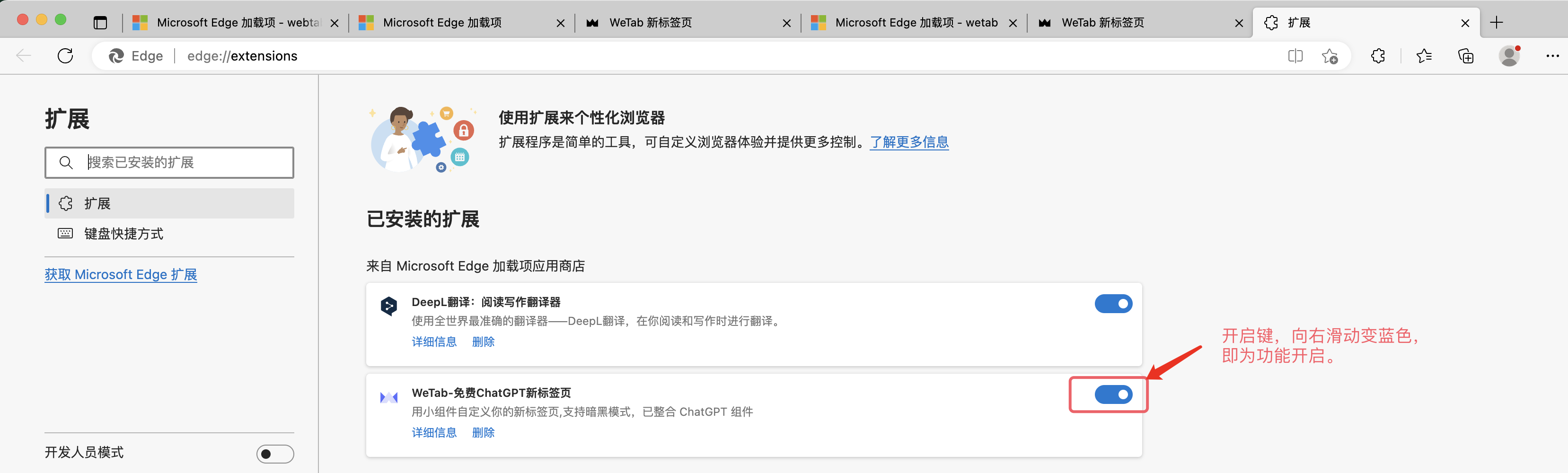
Task: Click the page refresh icon
Action: click(x=65, y=56)
